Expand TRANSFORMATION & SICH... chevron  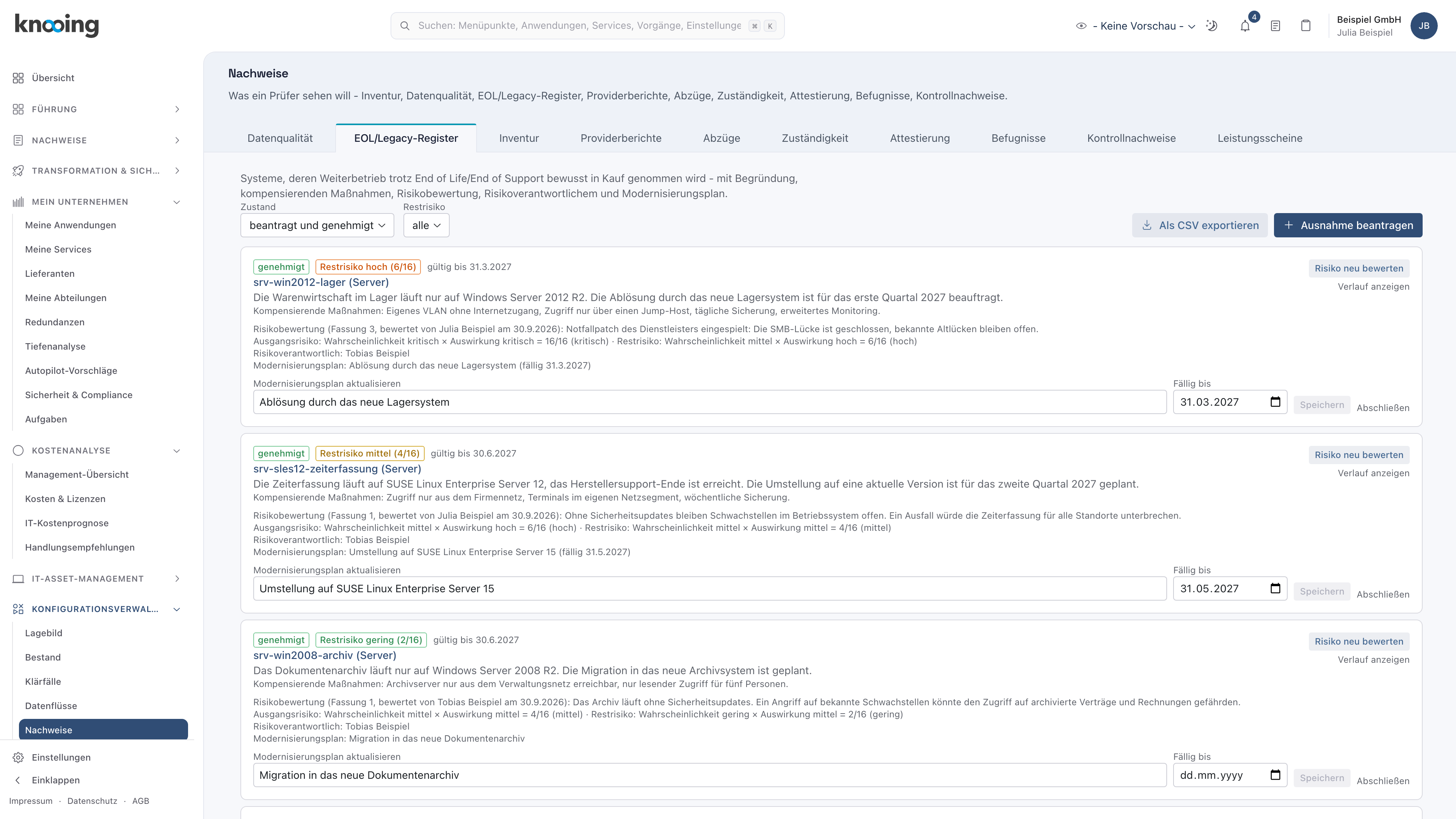coord(177,171)
